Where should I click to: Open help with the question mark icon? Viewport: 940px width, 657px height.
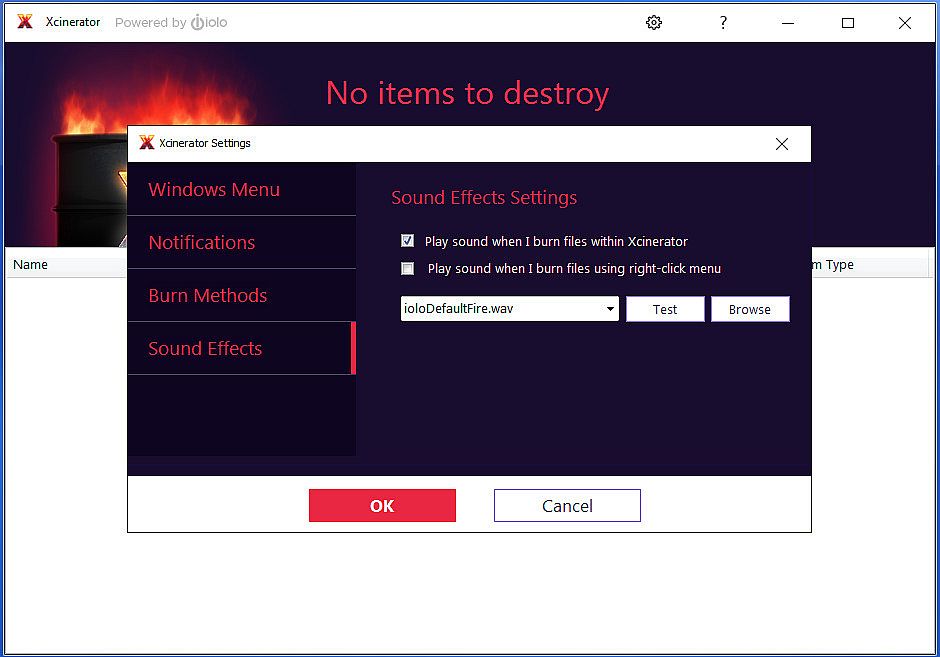click(x=723, y=23)
